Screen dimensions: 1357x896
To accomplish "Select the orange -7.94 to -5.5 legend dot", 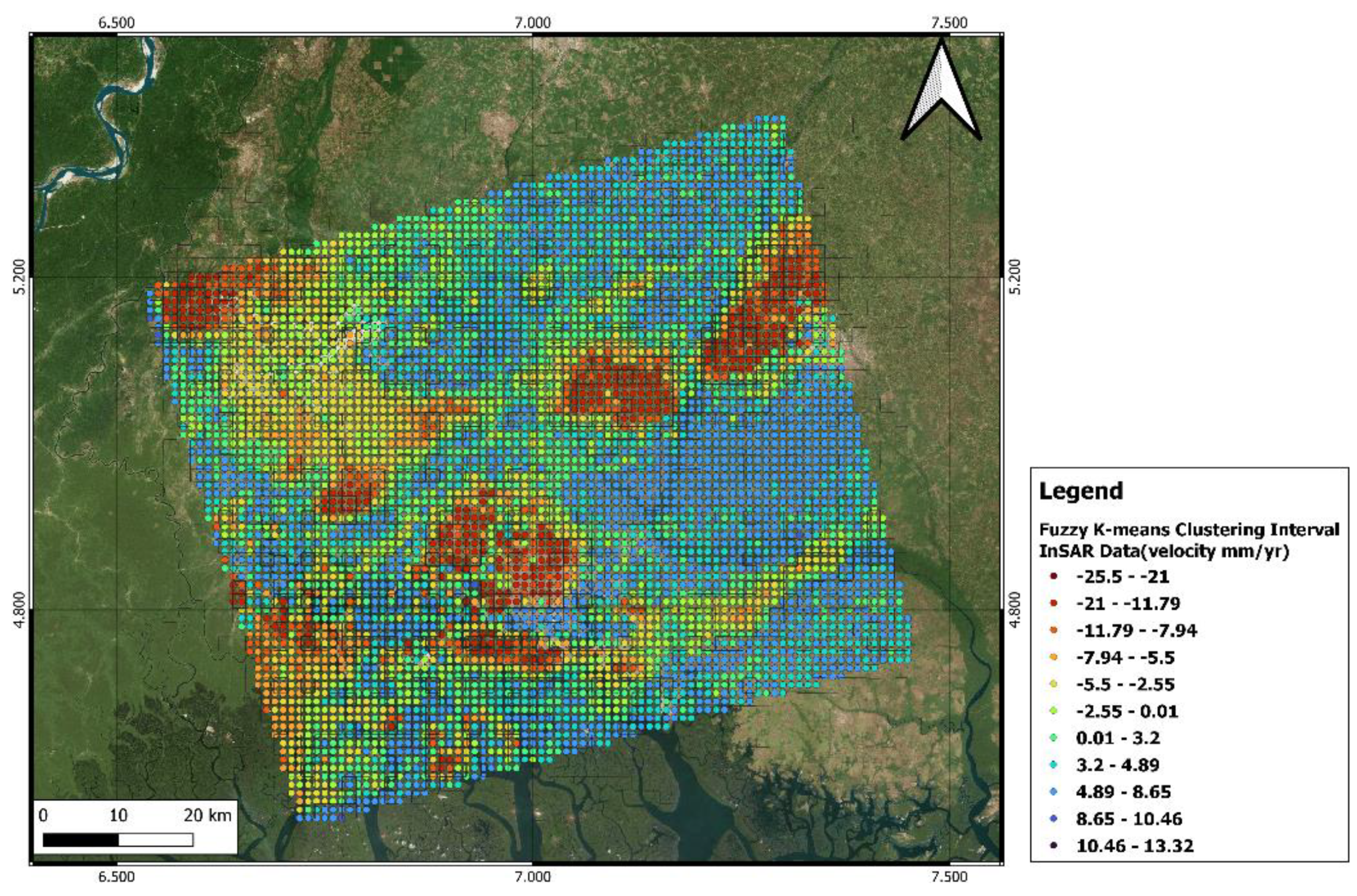I will (x=1054, y=657).
